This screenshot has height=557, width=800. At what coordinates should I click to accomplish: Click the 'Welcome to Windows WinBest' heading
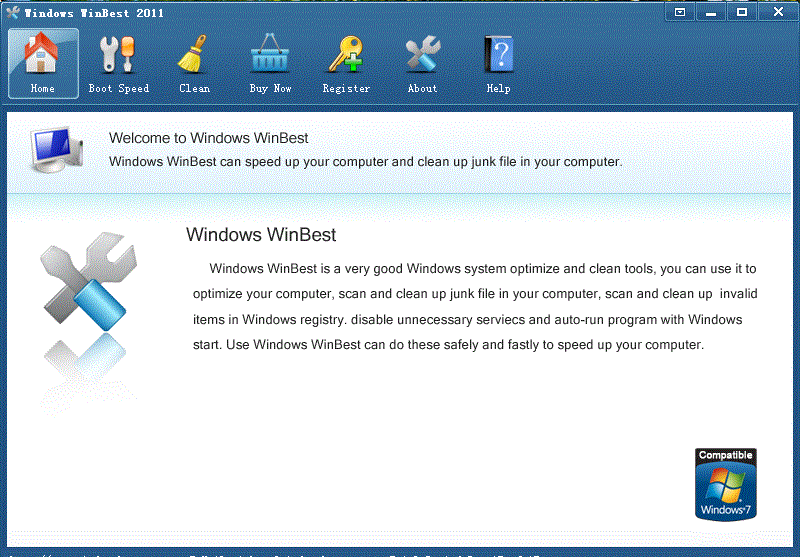[x=208, y=138]
